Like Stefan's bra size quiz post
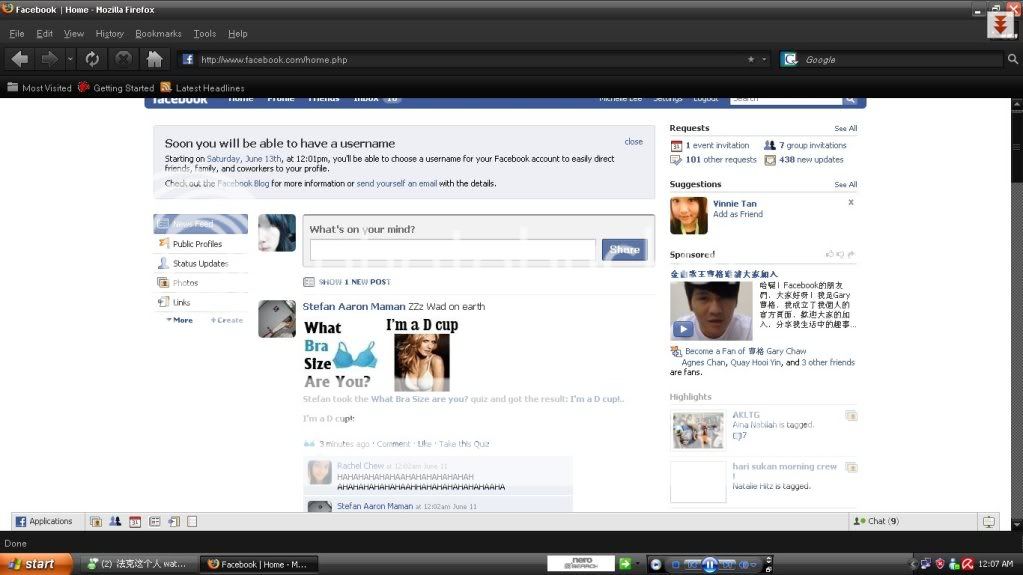The image size is (1023, 575). [x=425, y=444]
